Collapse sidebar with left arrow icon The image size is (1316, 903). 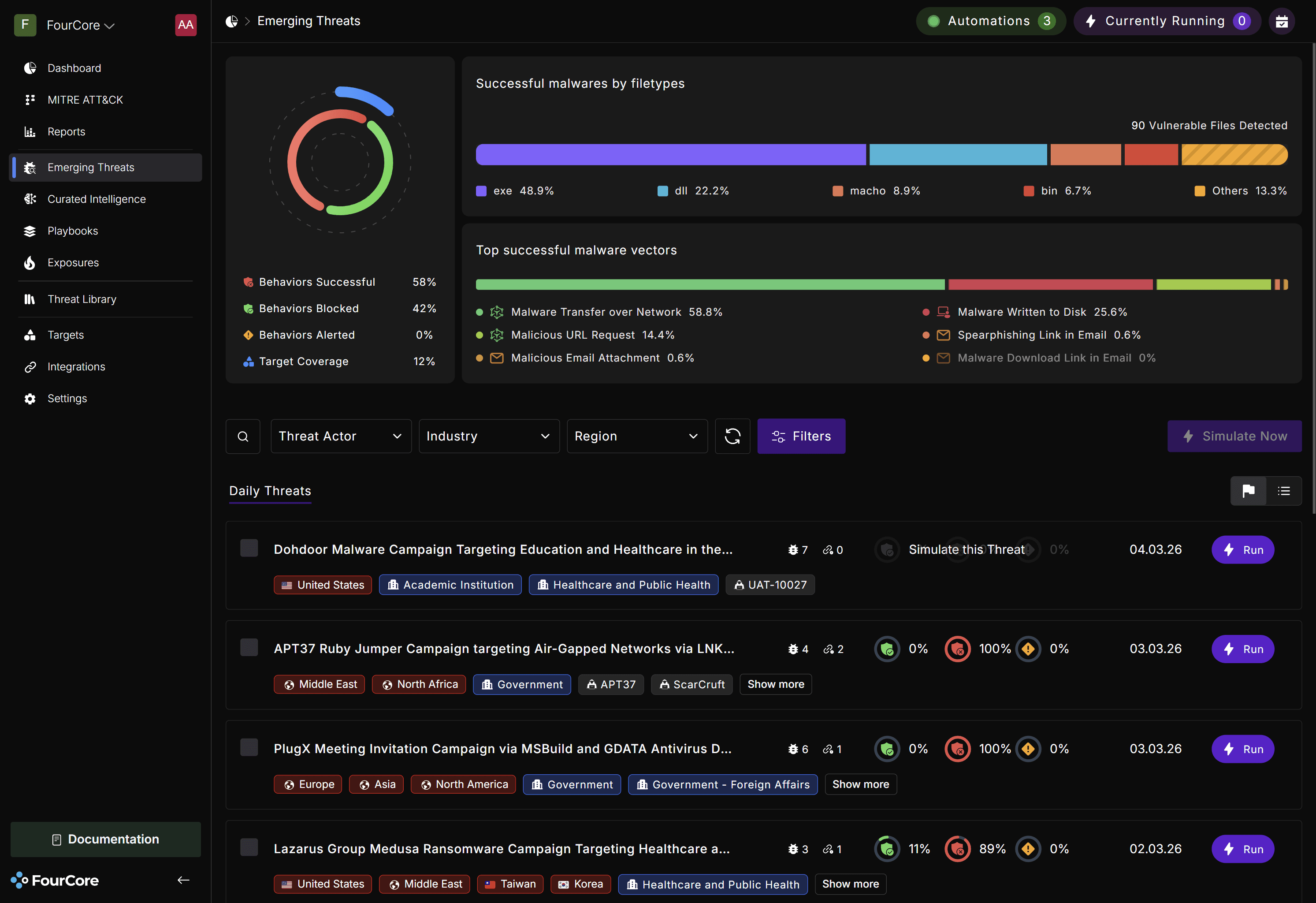[x=183, y=880]
